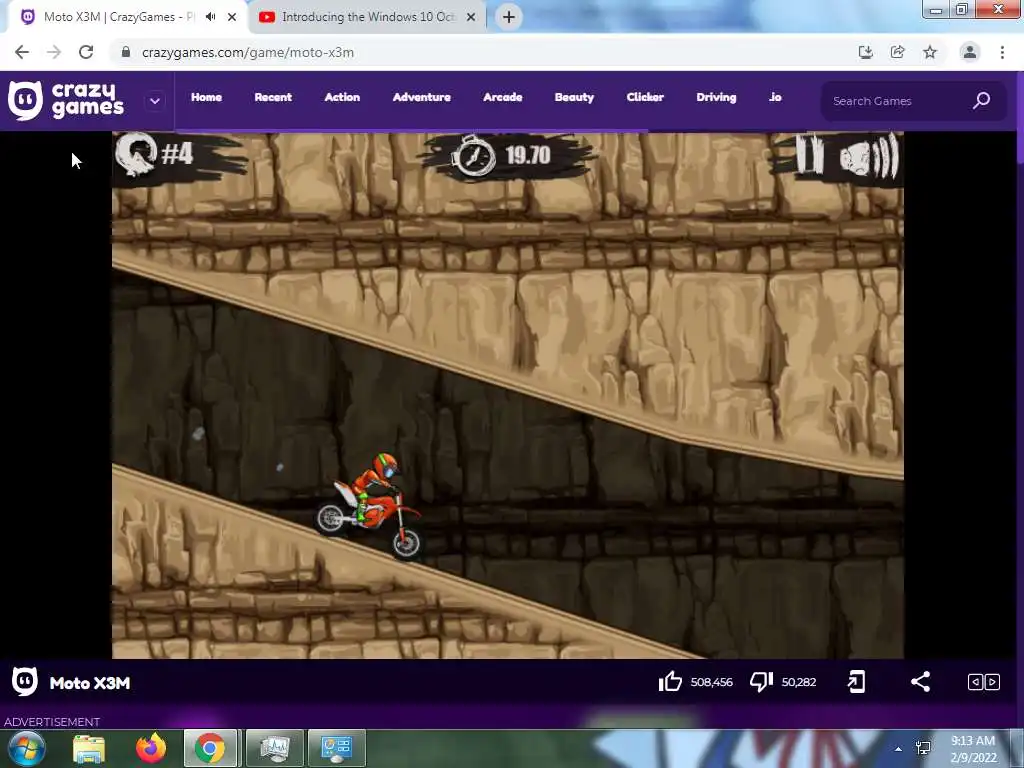Image resolution: width=1024 pixels, height=768 pixels.
Task: Open the Recent games category
Action: [273, 97]
